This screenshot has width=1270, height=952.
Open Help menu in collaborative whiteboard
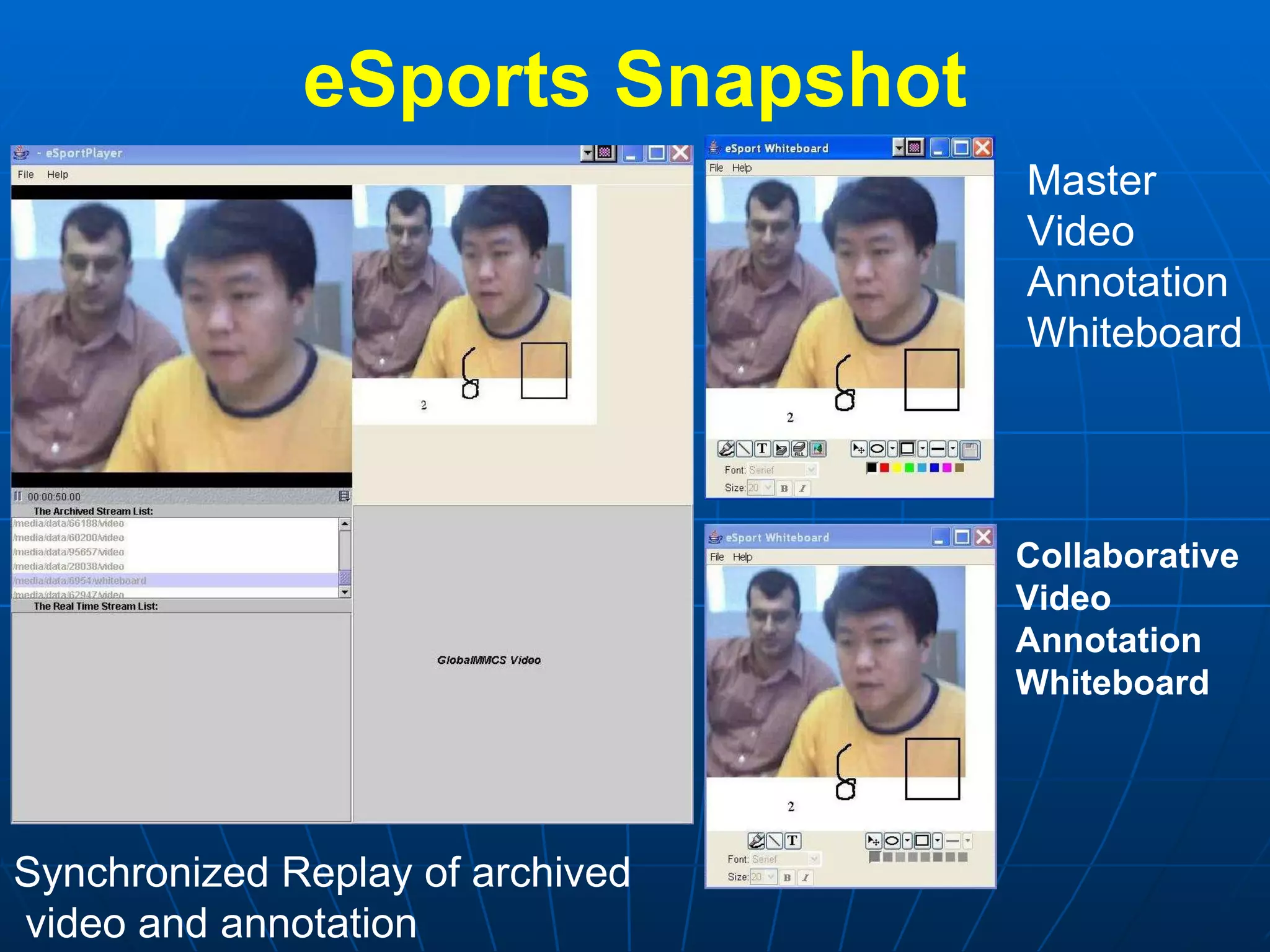742,557
